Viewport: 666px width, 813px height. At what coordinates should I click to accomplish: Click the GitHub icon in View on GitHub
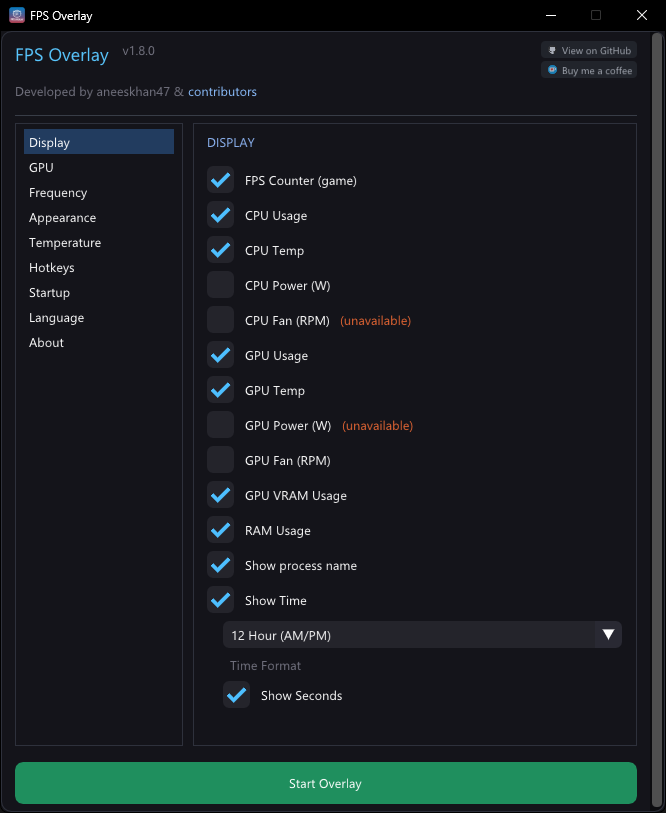[x=552, y=50]
